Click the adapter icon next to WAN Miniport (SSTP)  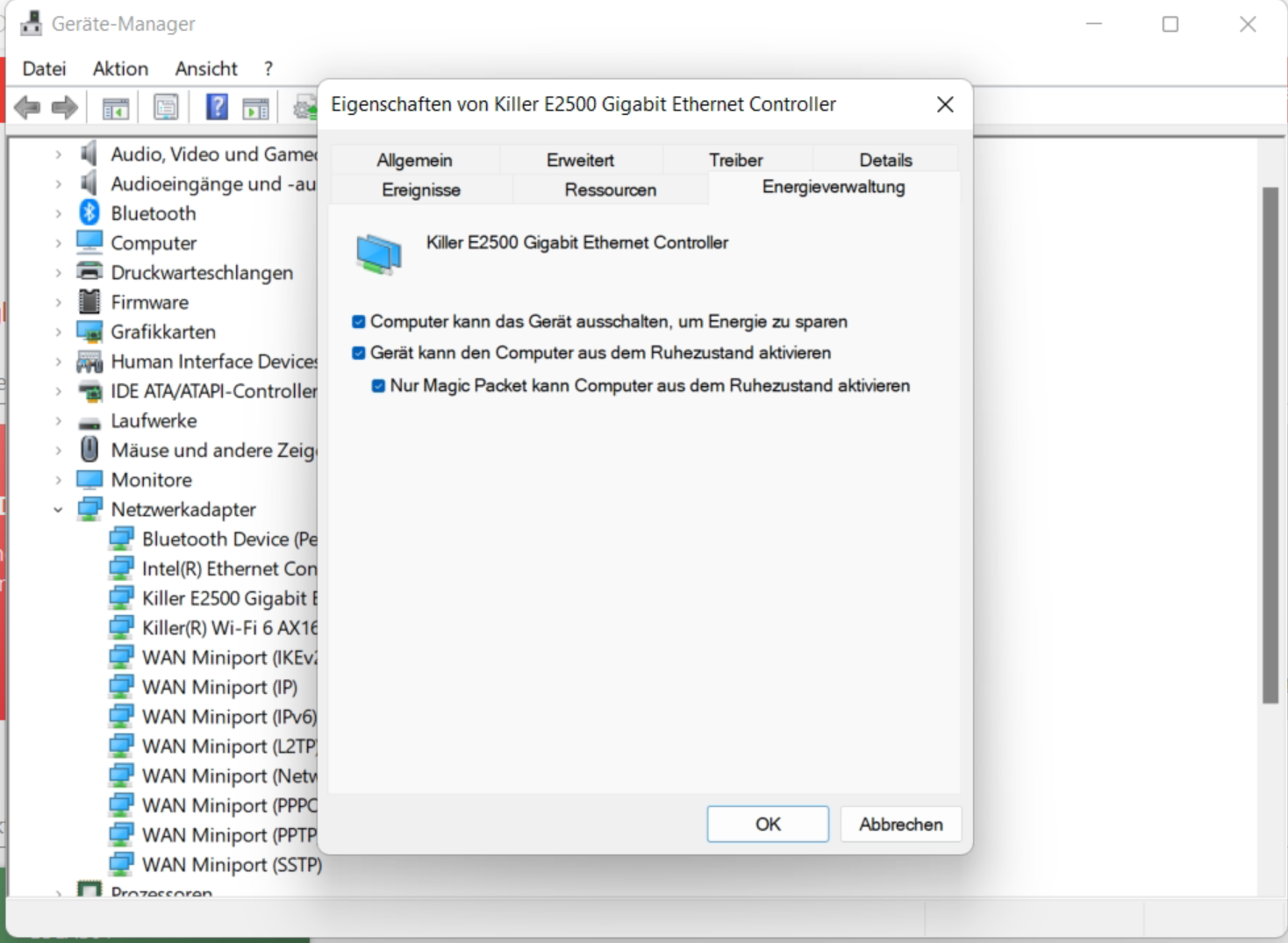click(x=121, y=864)
